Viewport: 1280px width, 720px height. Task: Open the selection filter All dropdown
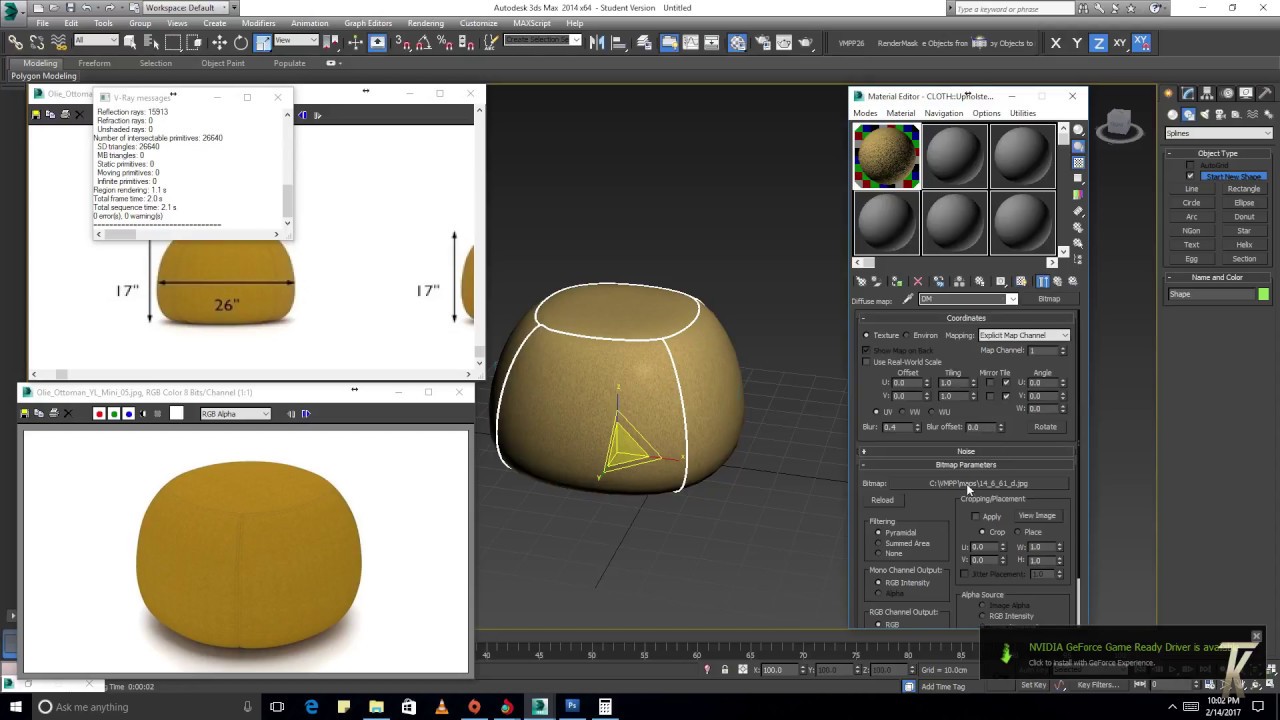(96, 40)
